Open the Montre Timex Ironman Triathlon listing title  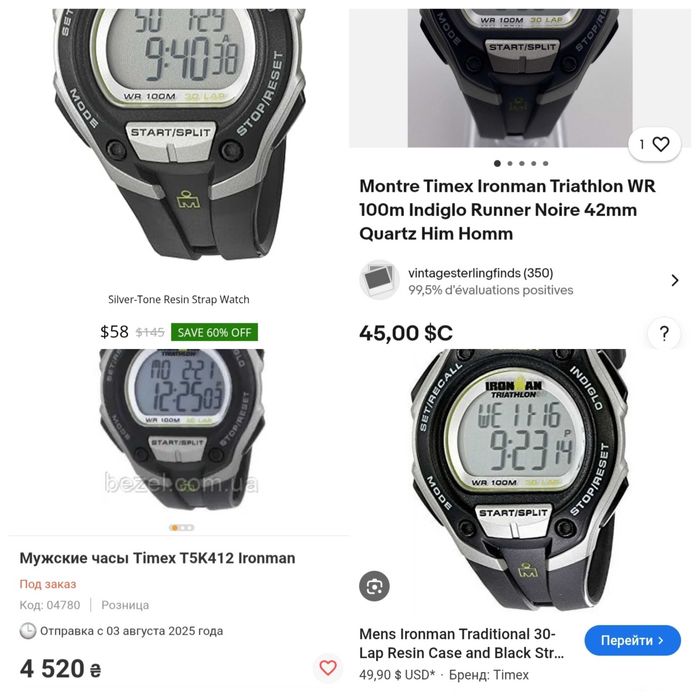coord(507,210)
